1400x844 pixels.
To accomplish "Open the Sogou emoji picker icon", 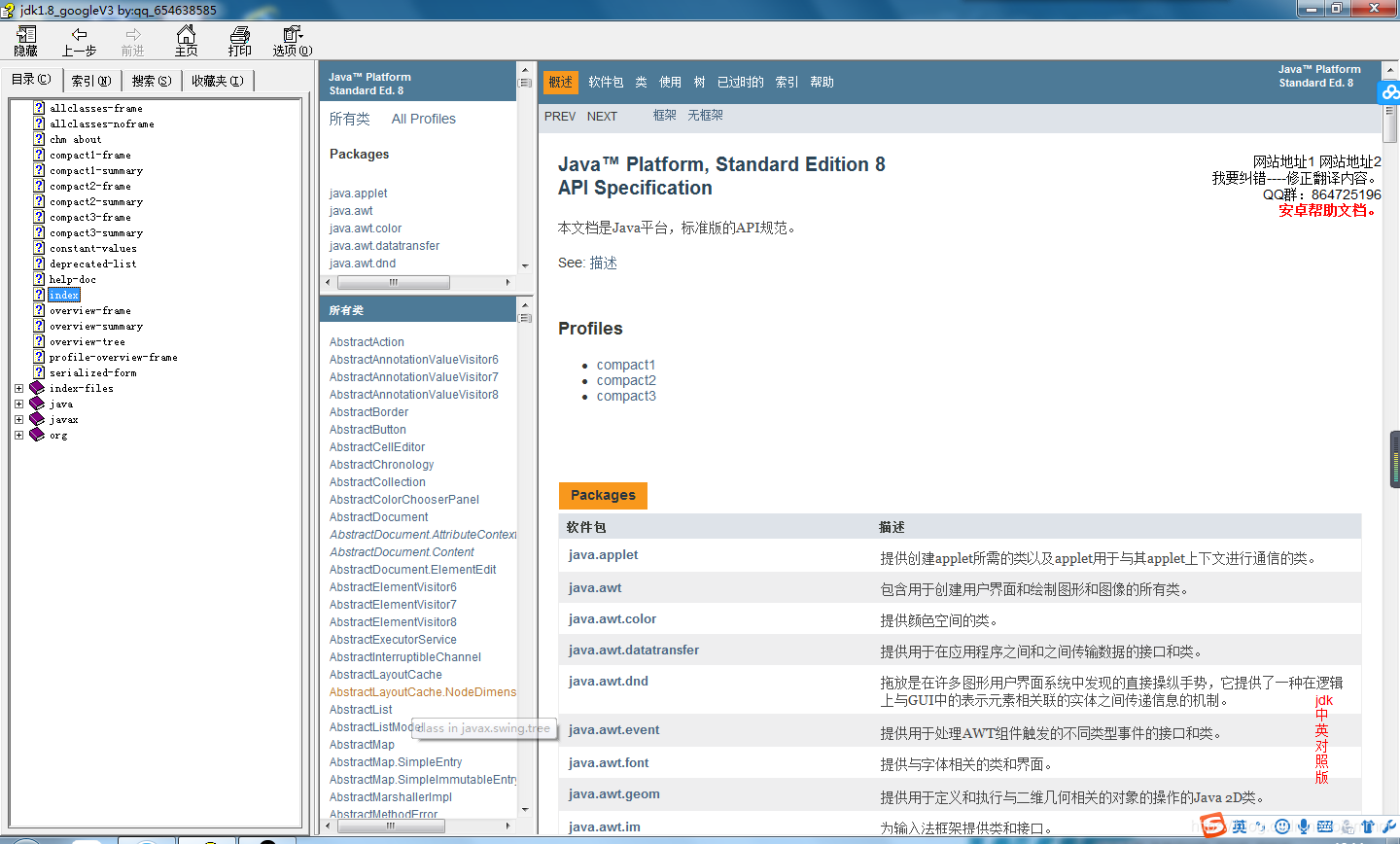I will pos(1282,826).
